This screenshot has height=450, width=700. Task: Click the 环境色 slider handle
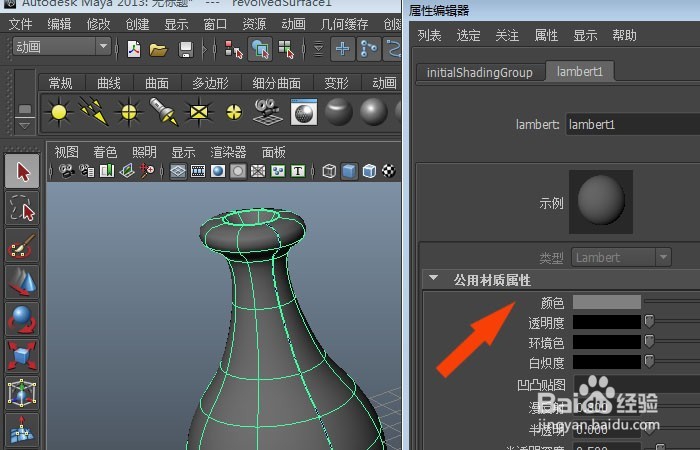[650, 341]
